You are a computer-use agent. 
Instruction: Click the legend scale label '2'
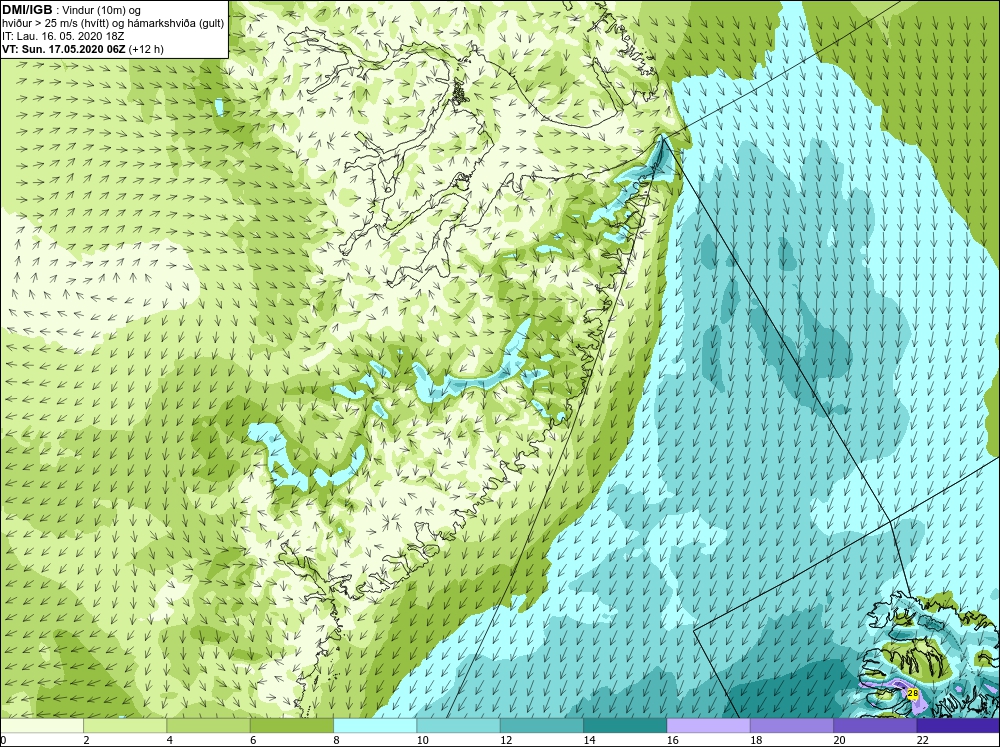click(86, 740)
